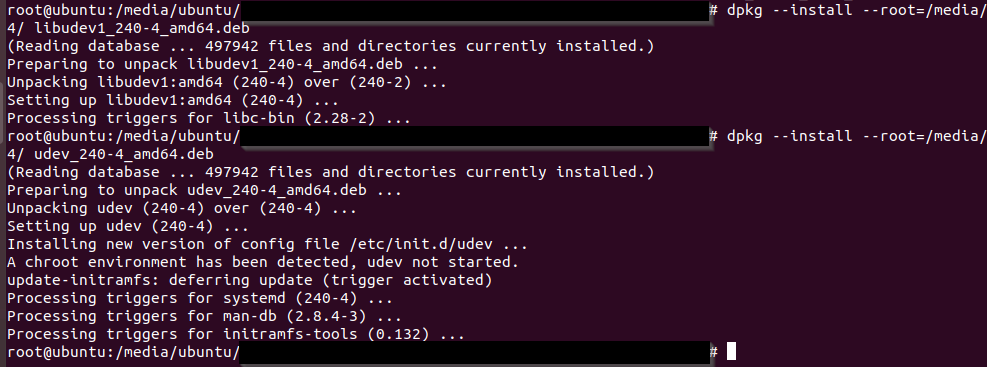Image resolution: width=987 pixels, height=367 pixels.
Task: Click the 'libudev1_240-4_amd64.deb' filename on the second line
Action: (x=142, y=28)
